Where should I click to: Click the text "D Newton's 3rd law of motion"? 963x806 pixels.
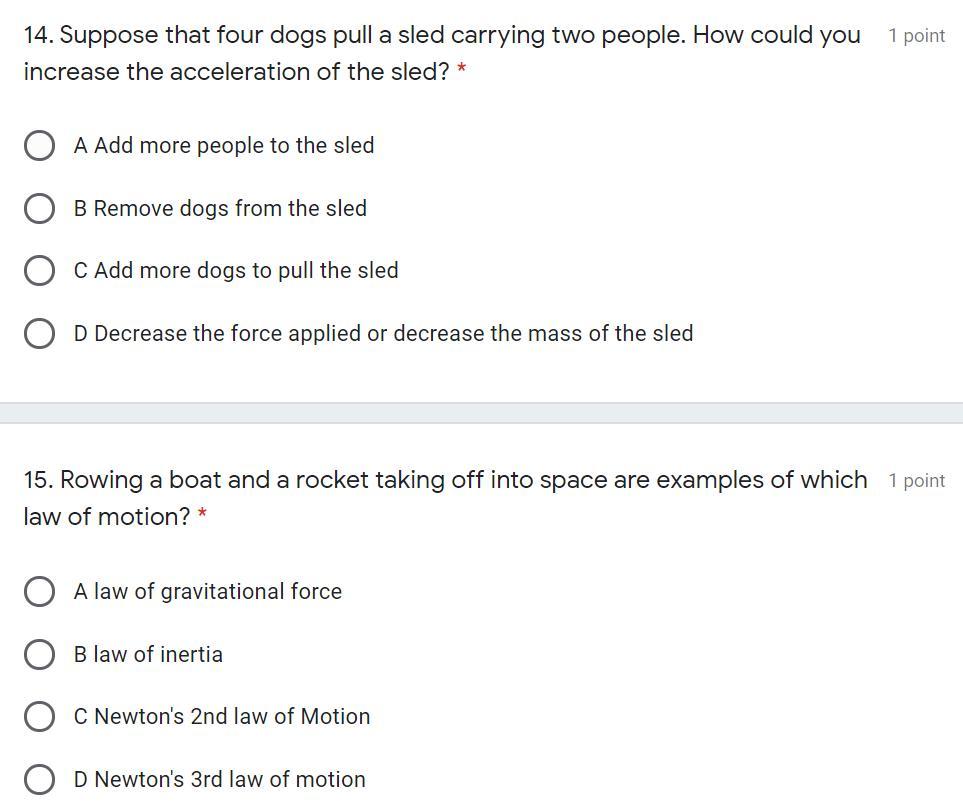click(x=219, y=779)
